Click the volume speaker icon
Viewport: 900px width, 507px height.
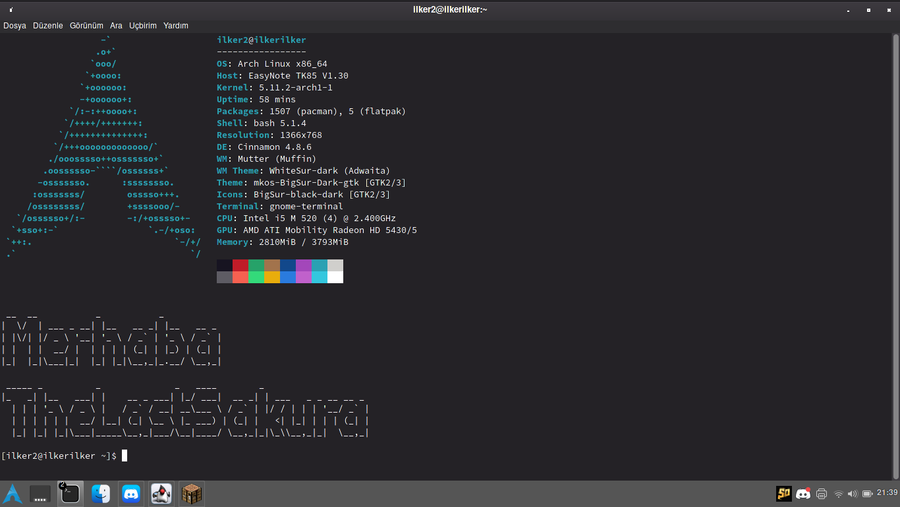click(853, 493)
